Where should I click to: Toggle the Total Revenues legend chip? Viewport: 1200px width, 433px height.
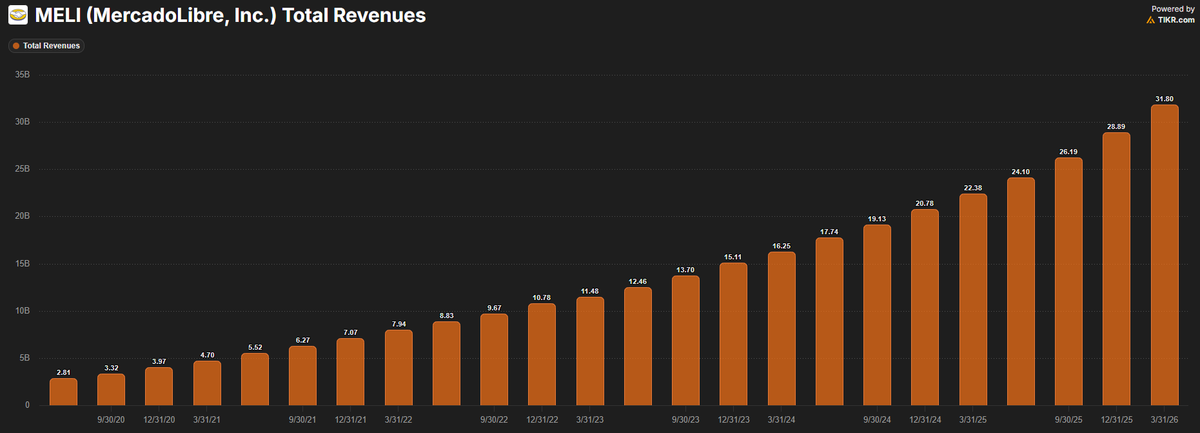click(47, 46)
